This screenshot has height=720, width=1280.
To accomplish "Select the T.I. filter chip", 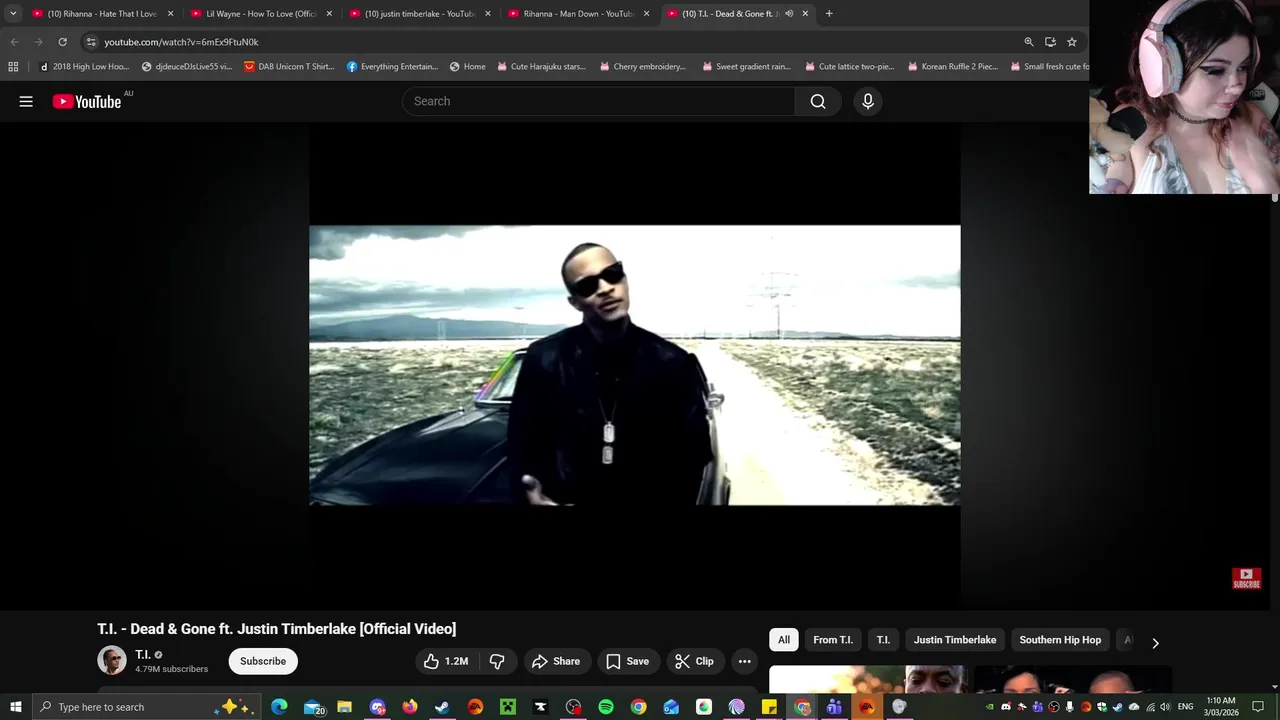I will (883, 640).
